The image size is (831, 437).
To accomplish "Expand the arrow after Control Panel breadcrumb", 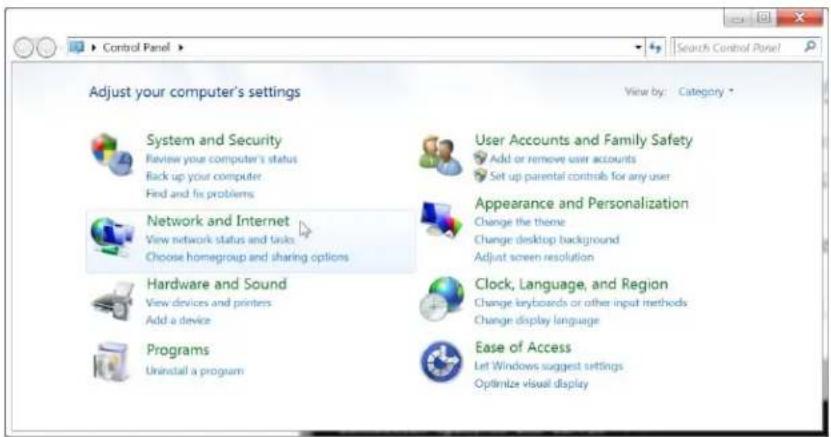I will click(181, 48).
